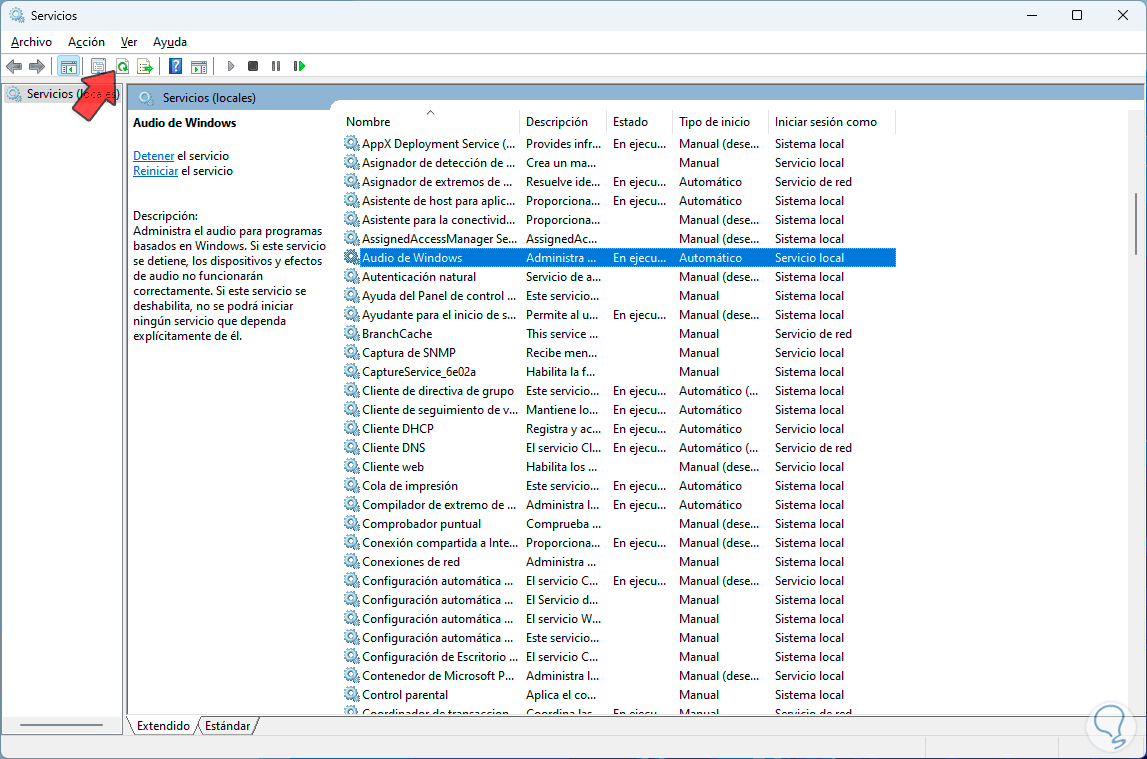This screenshot has width=1147, height=759.
Task: Select Servicios (locales) in console tree
Action: (x=62, y=94)
